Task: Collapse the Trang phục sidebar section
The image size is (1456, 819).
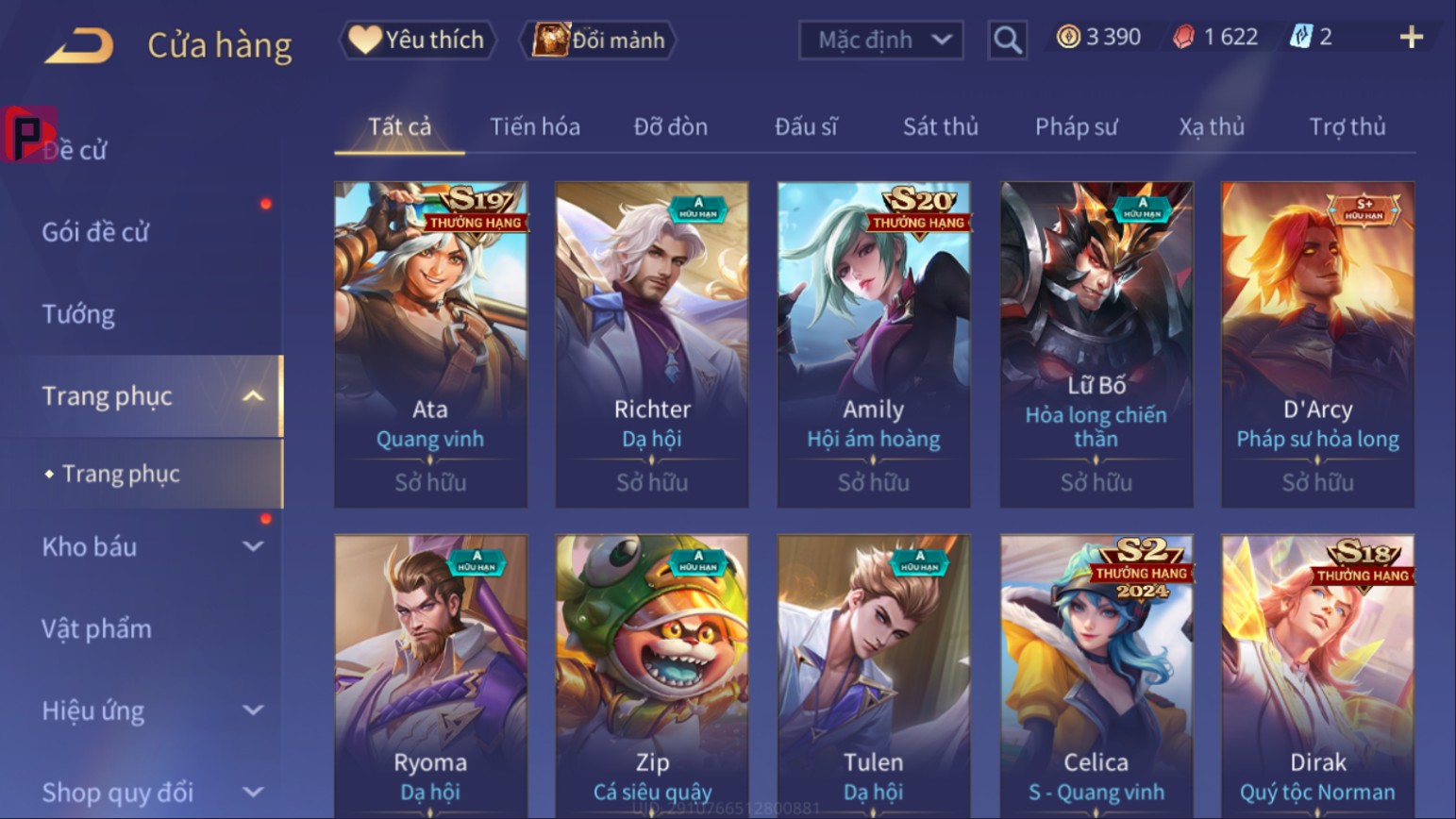Action: (253, 396)
